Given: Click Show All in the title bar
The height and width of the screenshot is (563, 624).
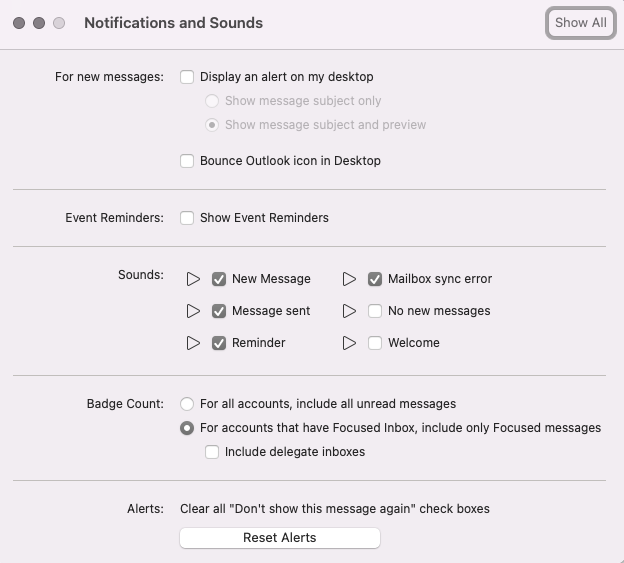Looking at the screenshot, I should click(x=580, y=23).
